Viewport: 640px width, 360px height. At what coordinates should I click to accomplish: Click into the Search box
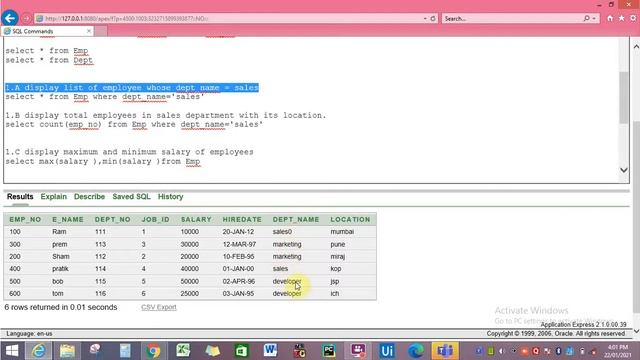512,18
